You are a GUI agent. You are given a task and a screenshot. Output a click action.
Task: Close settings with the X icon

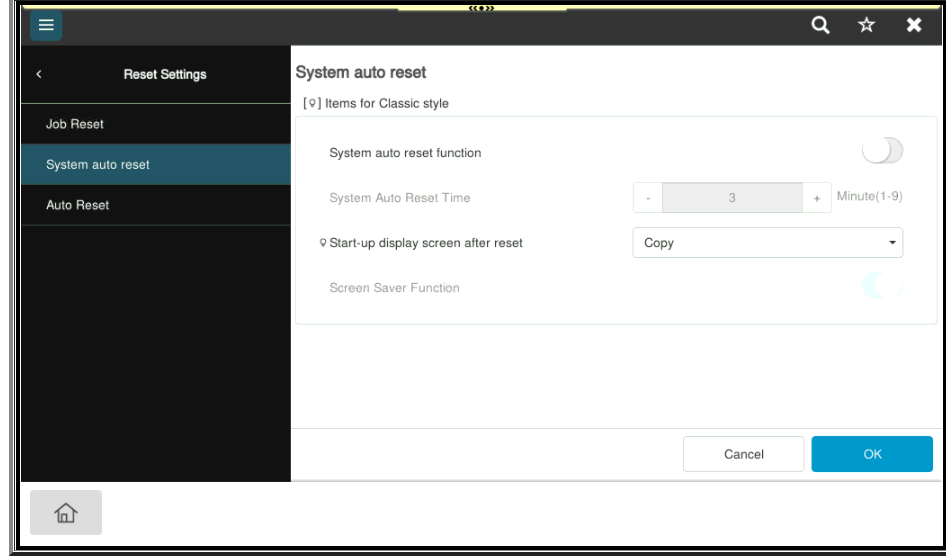(x=913, y=26)
